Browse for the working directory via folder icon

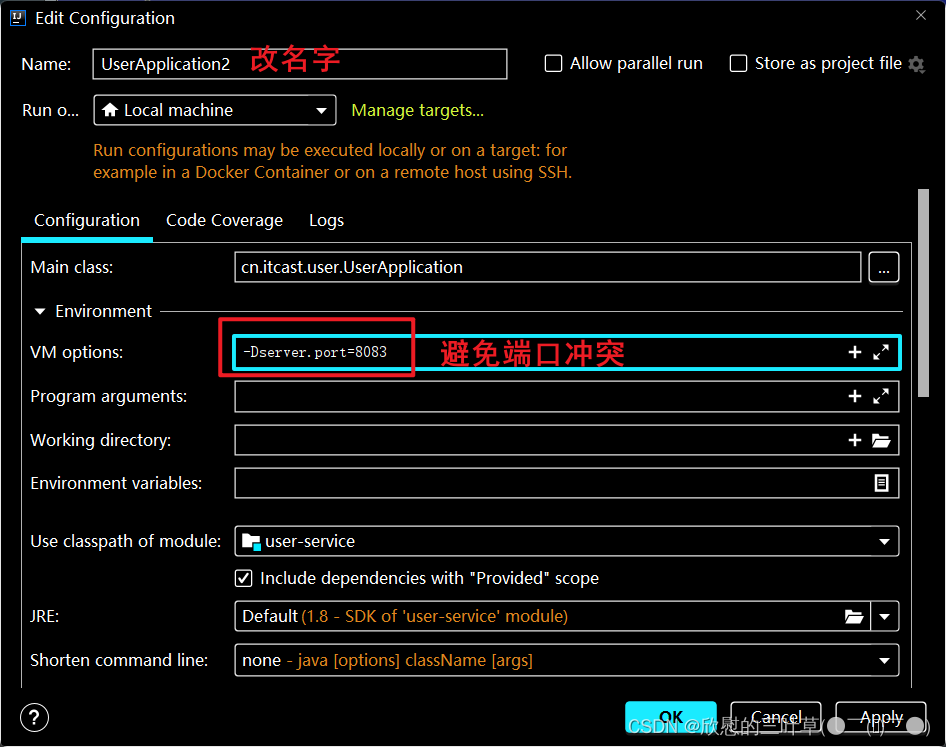881,440
